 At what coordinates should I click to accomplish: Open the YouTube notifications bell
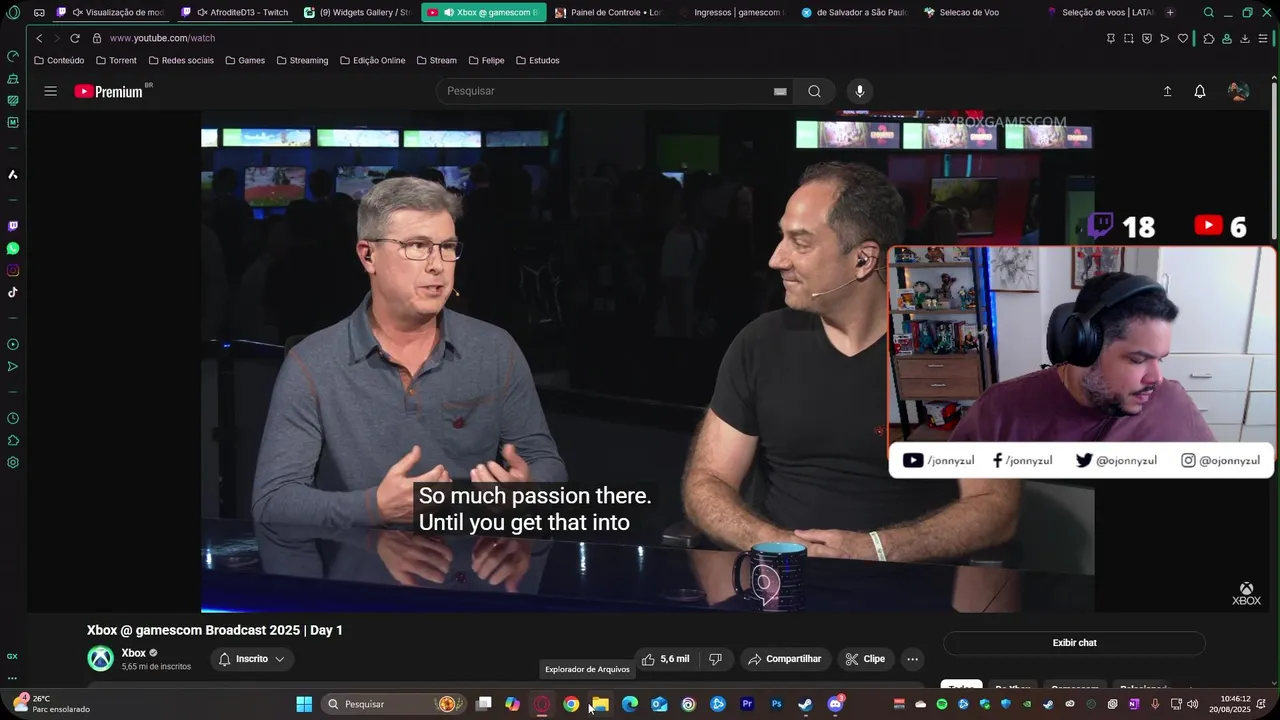[x=1200, y=91]
